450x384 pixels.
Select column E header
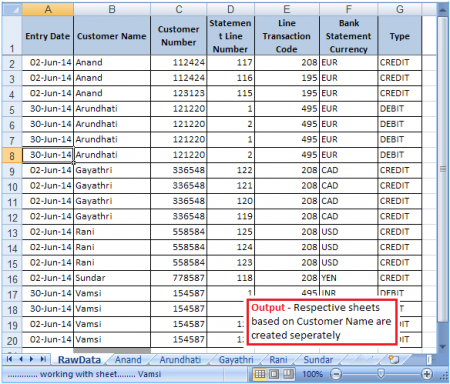point(287,9)
